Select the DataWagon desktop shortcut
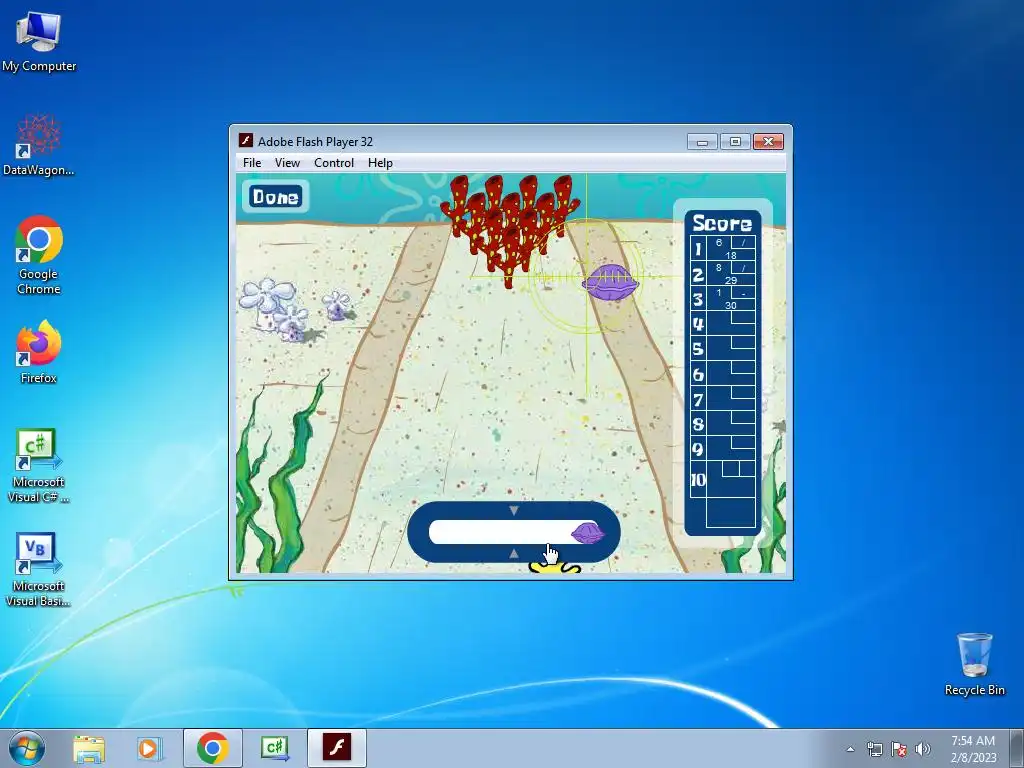Screen dimensions: 1024x768 click(x=39, y=145)
